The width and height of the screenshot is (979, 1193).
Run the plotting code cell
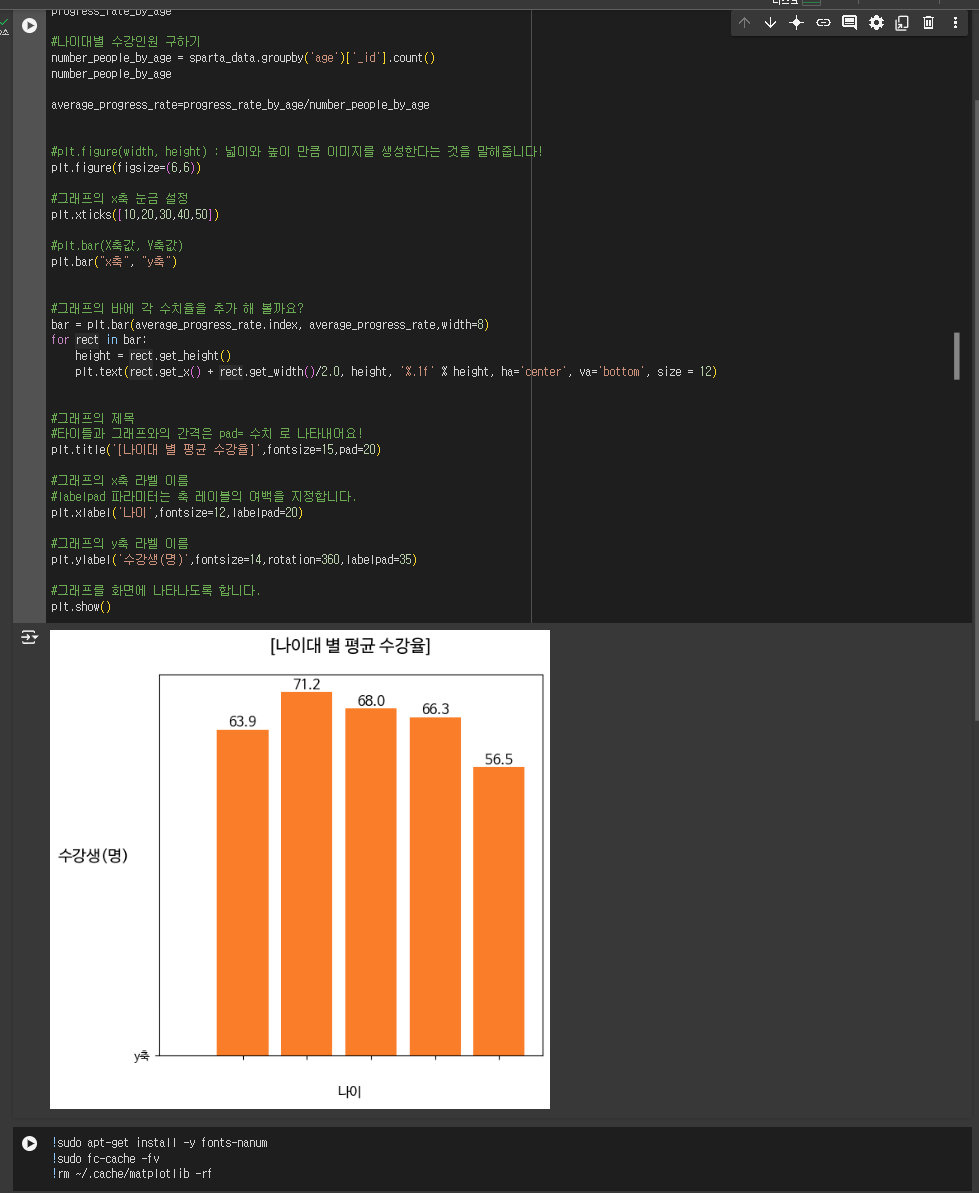pos(30,25)
